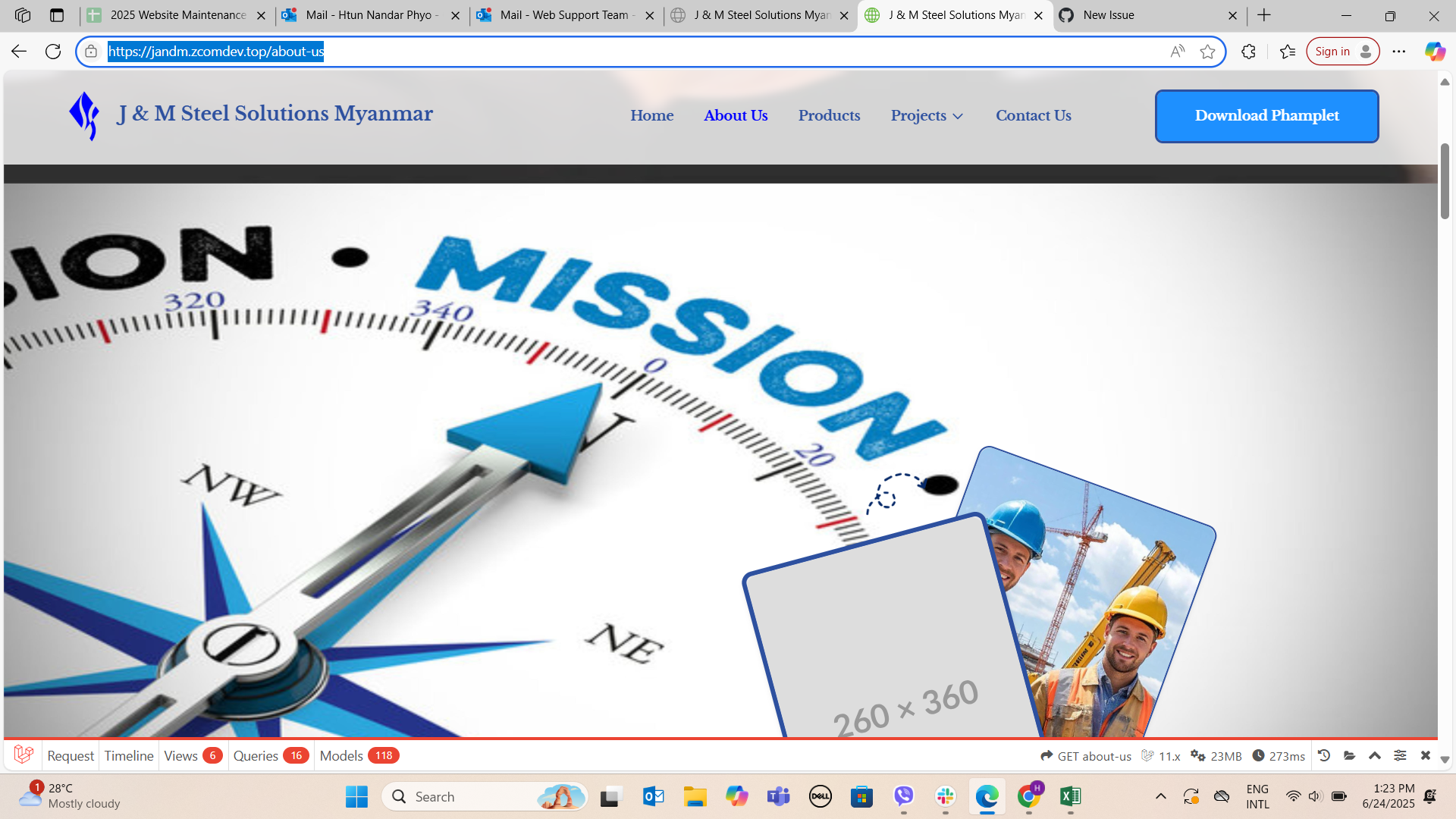1456x819 pixels.
Task: Show hidden system tray icons
Action: coord(1160,796)
